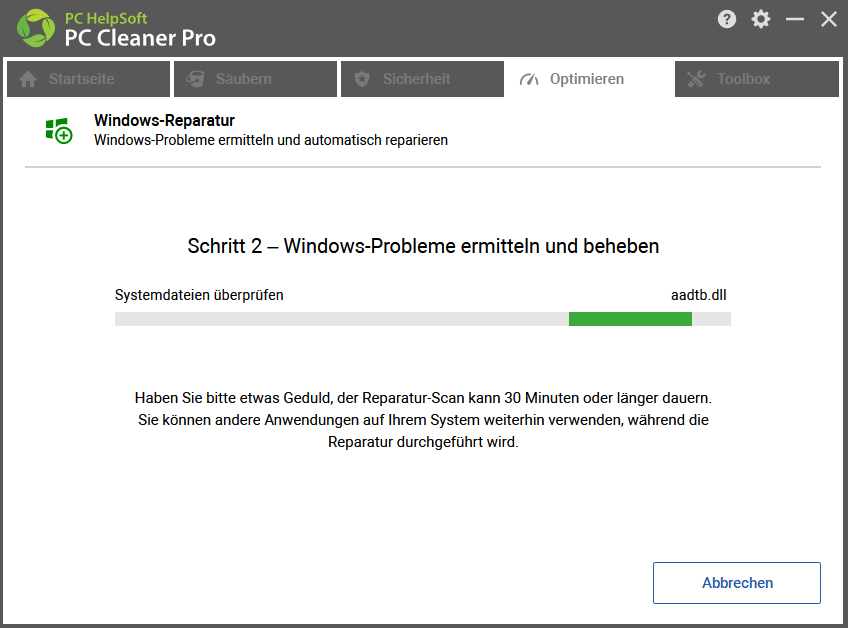Click the PC HelpSoft leaf logo
The width and height of the screenshot is (848, 628).
(36, 28)
